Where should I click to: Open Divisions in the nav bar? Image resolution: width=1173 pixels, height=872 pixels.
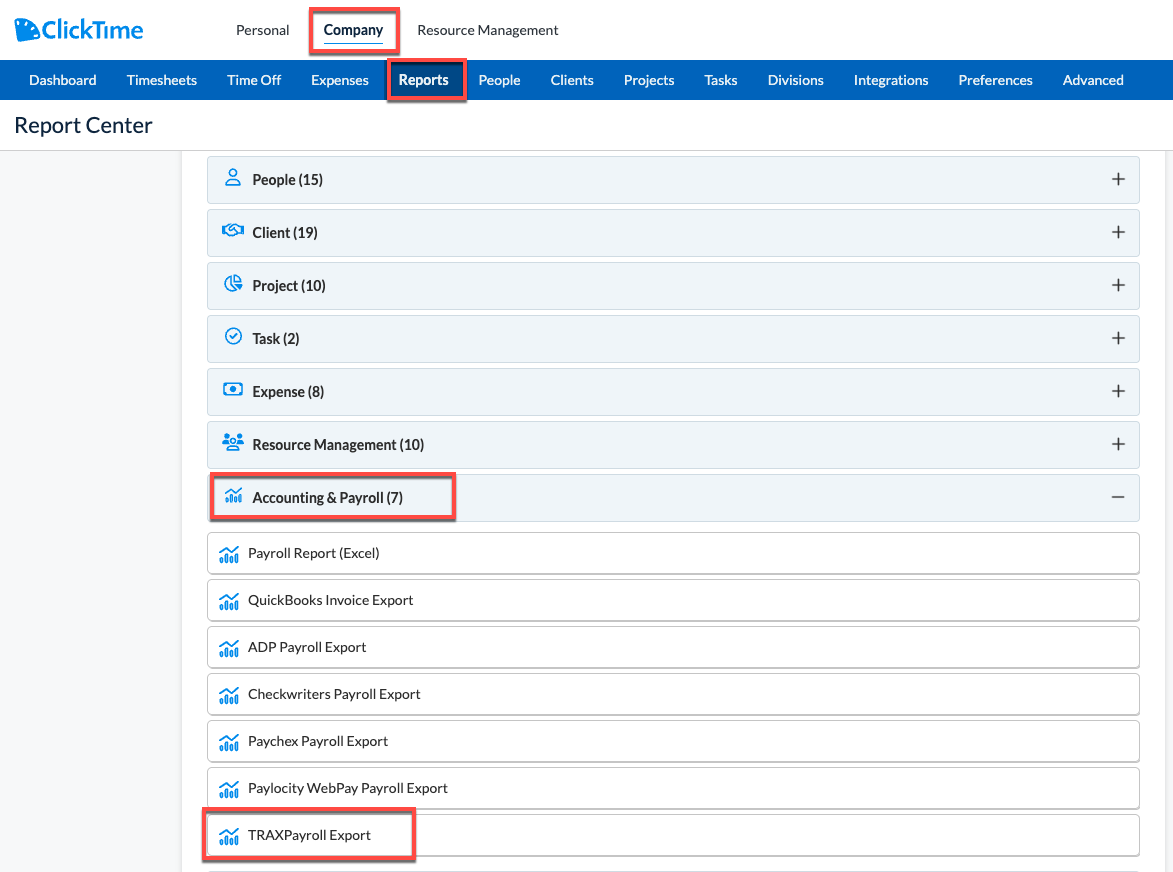(x=795, y=80)
